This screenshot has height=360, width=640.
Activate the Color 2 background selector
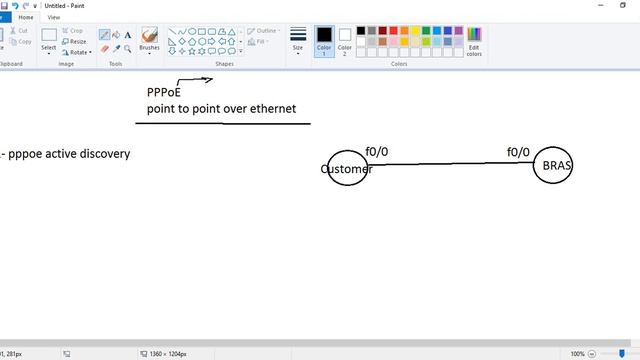click(x=345, y=41)
